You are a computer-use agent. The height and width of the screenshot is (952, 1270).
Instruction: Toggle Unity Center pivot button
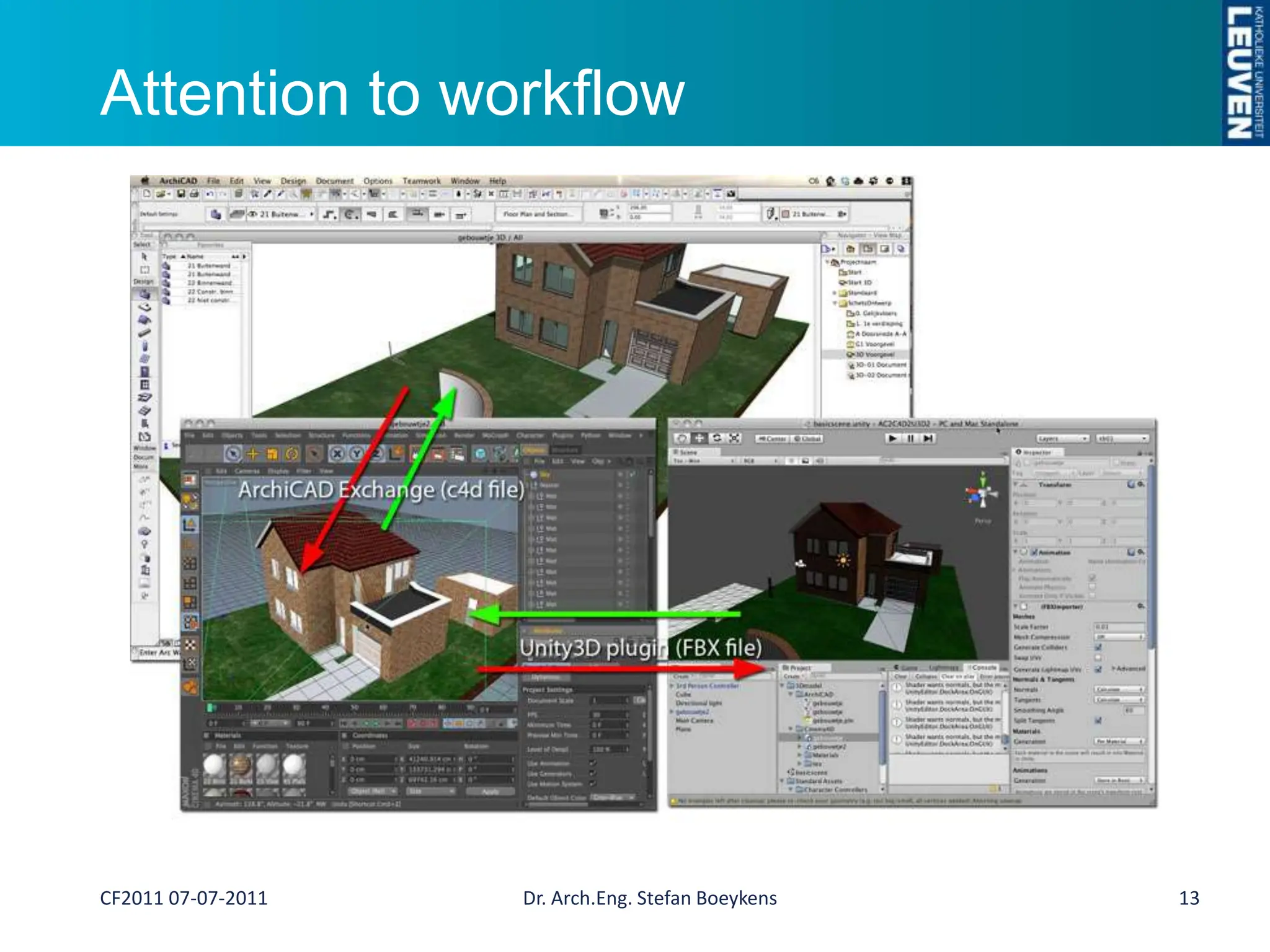pos(772,439)
